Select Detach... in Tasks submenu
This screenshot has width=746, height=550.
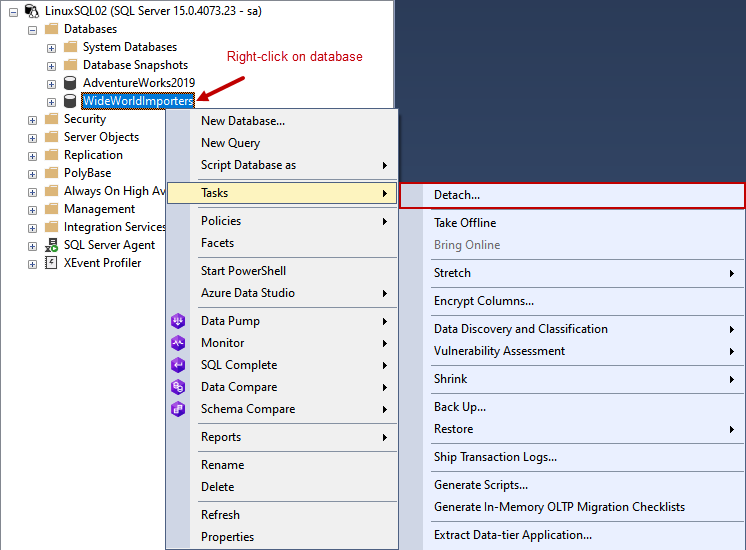point(572,195)
